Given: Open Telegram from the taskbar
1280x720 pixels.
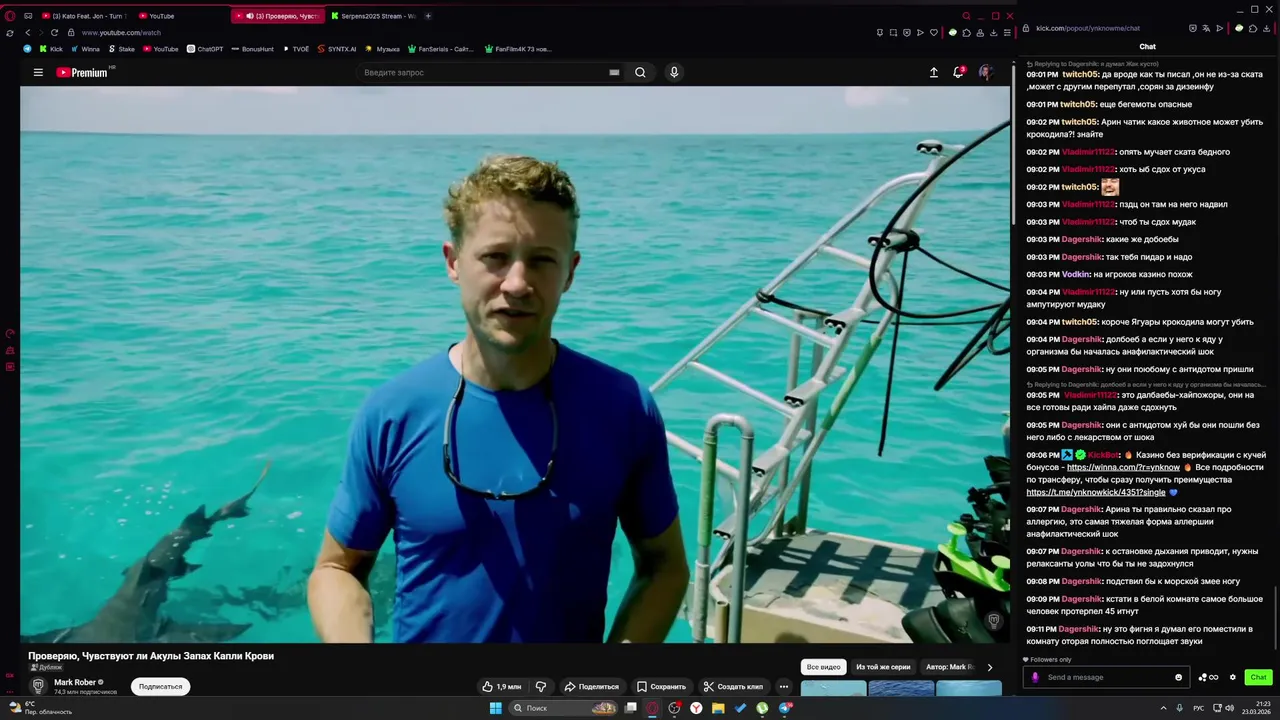Looking at the screenshot, I should [785, 708].
